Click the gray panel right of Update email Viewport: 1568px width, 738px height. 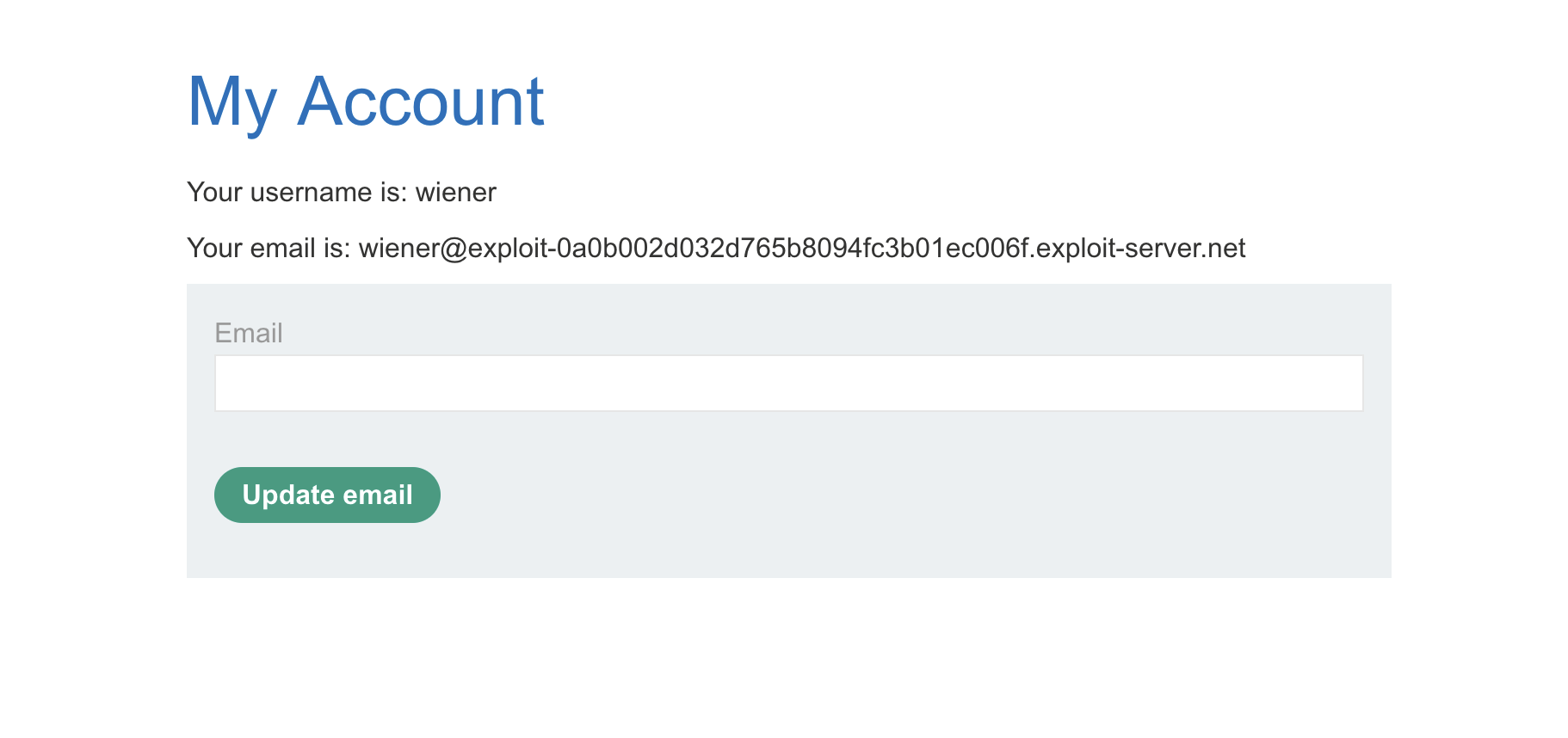[x=861, y=495]
